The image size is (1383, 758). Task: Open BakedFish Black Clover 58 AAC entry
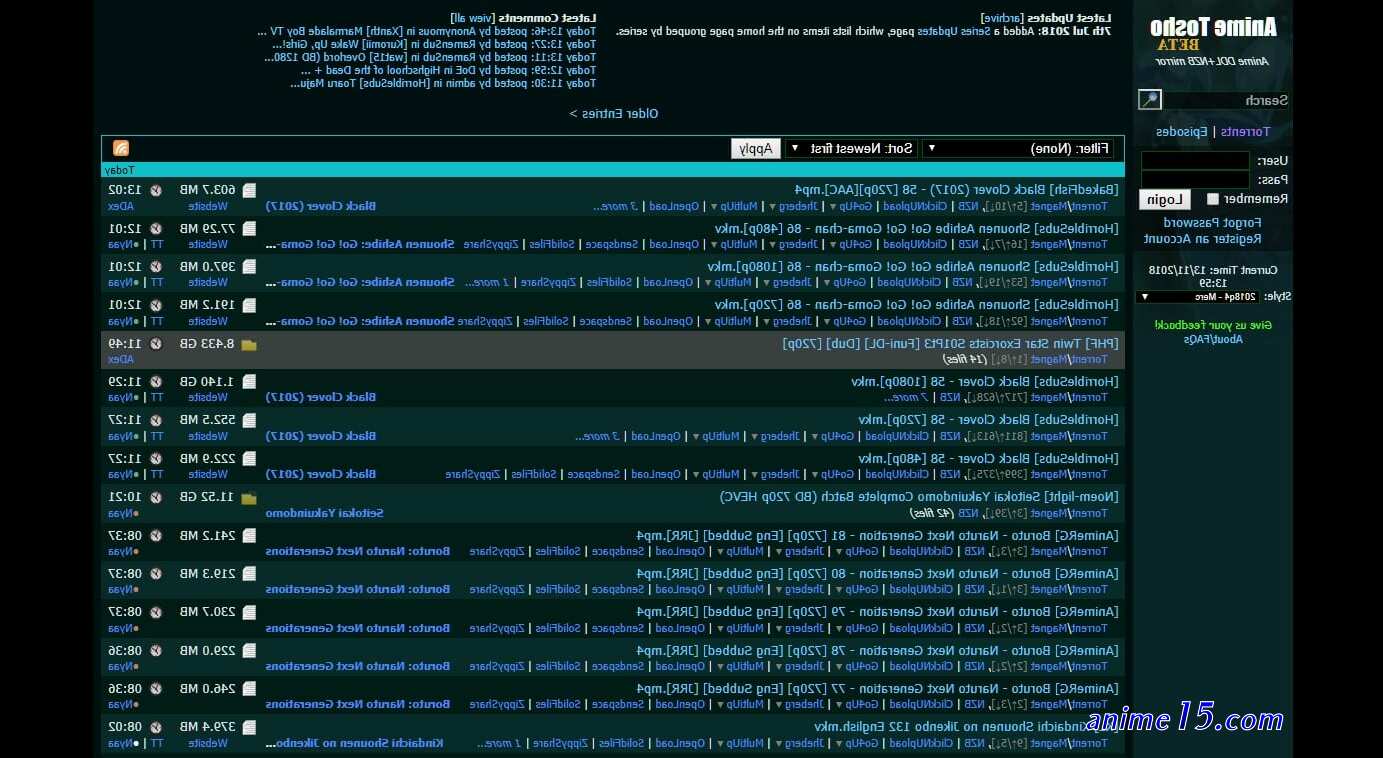pyautogui.click(x=957, y=190)
